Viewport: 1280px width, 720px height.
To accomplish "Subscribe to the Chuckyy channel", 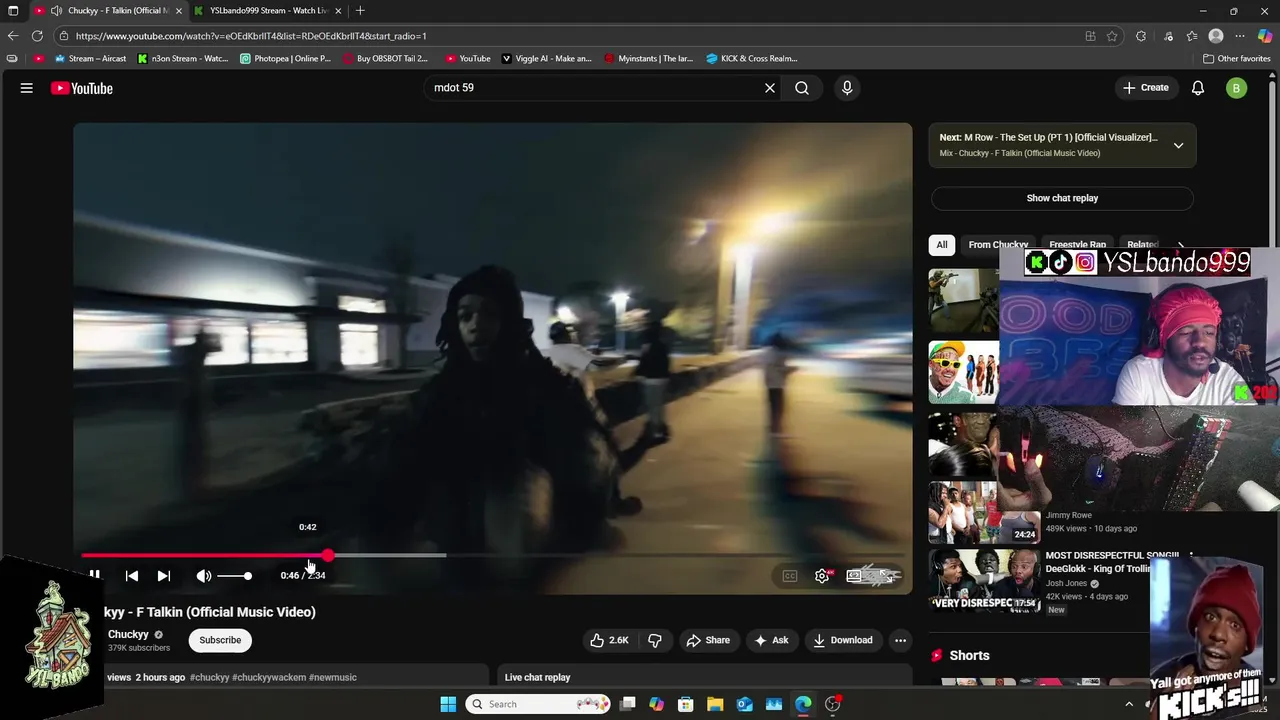I will [x=220, y=640].
